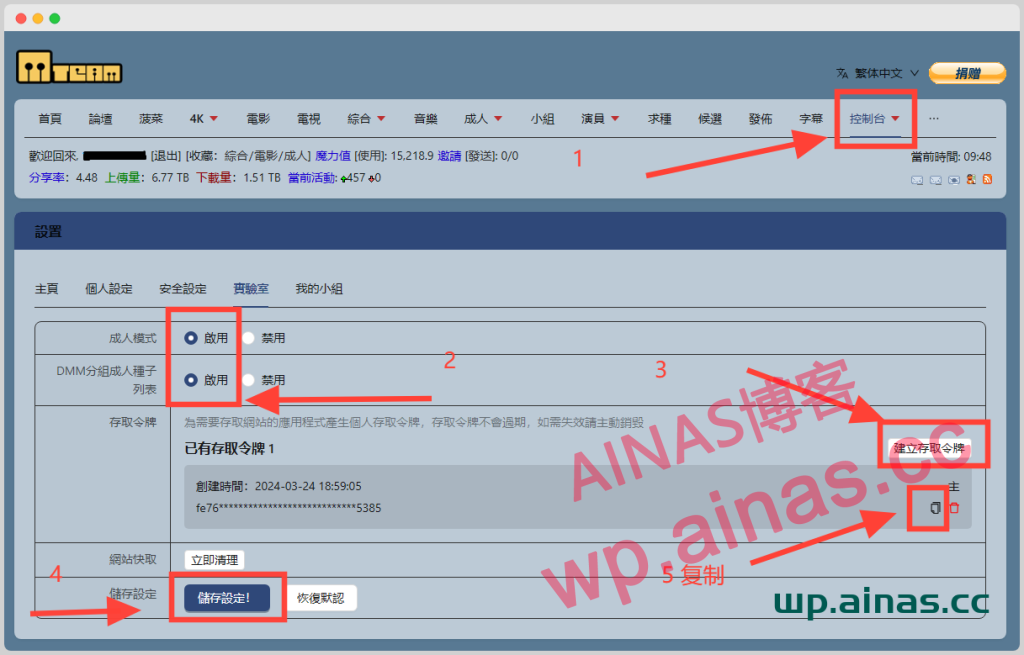Copy the access token with the copy icon

pos(935,507)
